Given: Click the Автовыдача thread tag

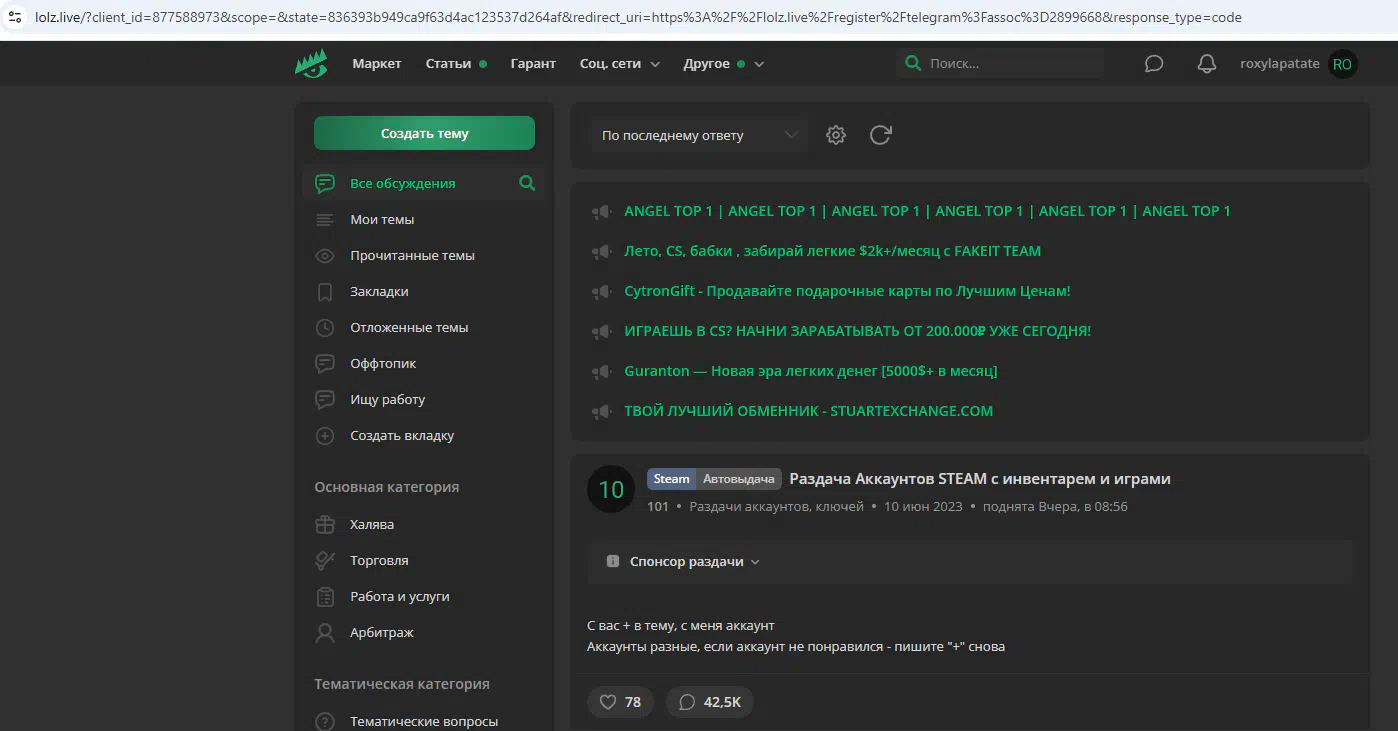Looking at the screenshot, I should (738, 479).
